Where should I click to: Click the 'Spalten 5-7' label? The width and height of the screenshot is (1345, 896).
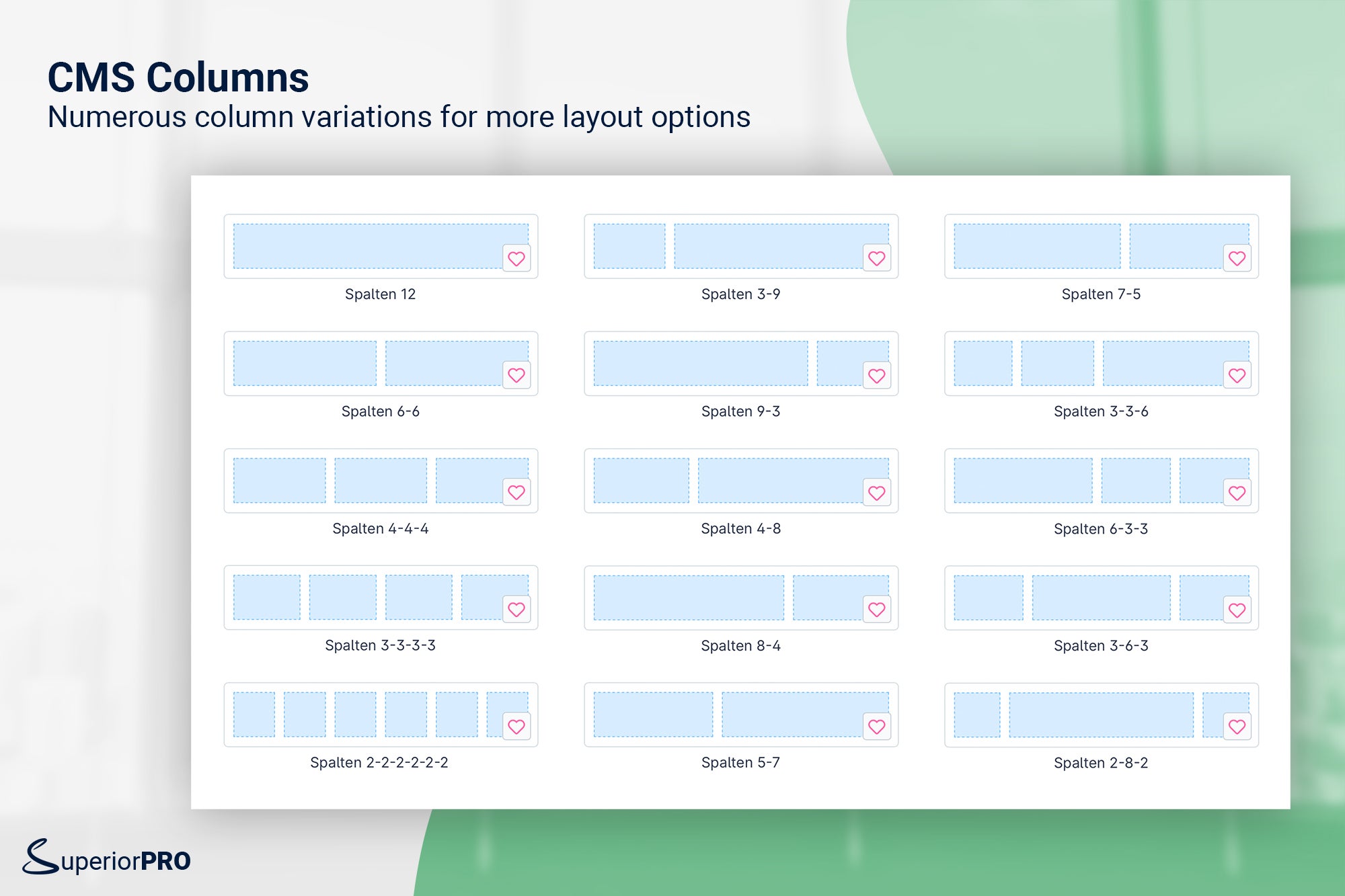tap(741, 762)
